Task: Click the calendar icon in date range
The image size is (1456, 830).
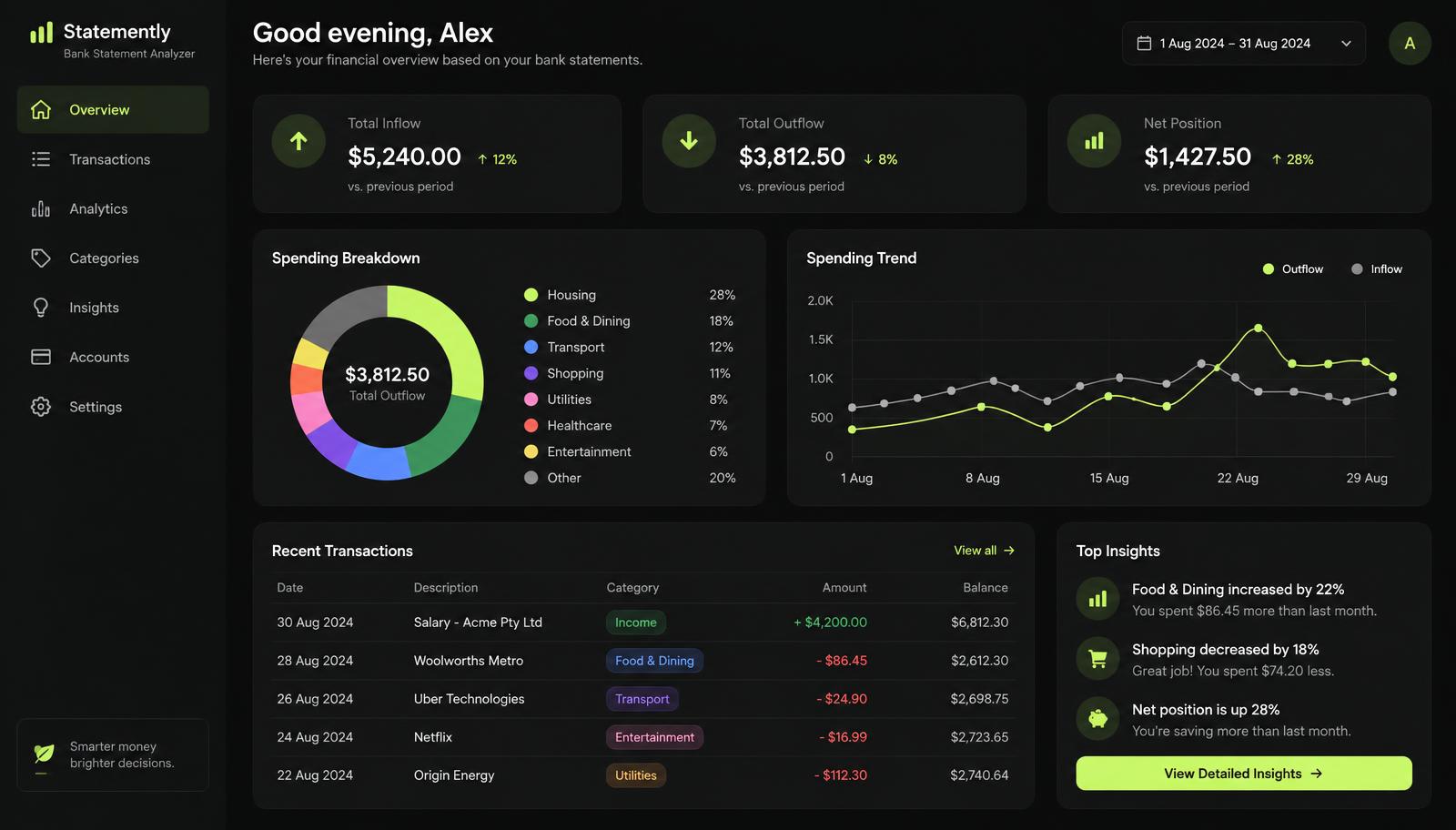Action: [1144, 43]
